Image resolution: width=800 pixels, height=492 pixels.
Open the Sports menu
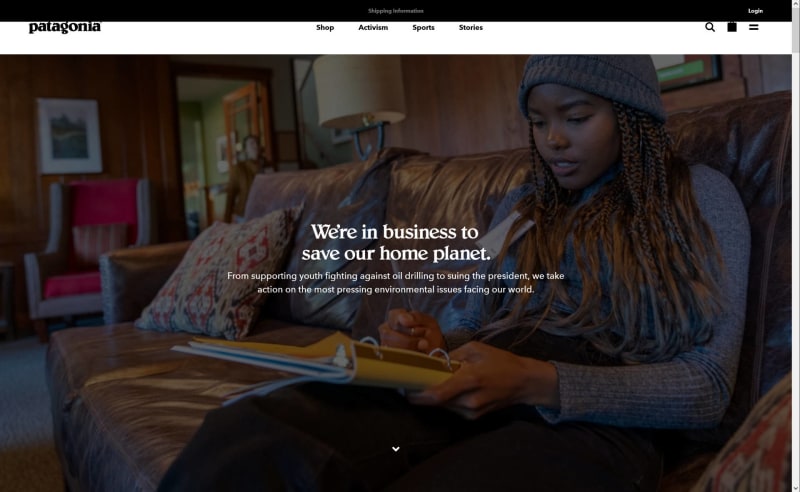[x=423, y=28]
